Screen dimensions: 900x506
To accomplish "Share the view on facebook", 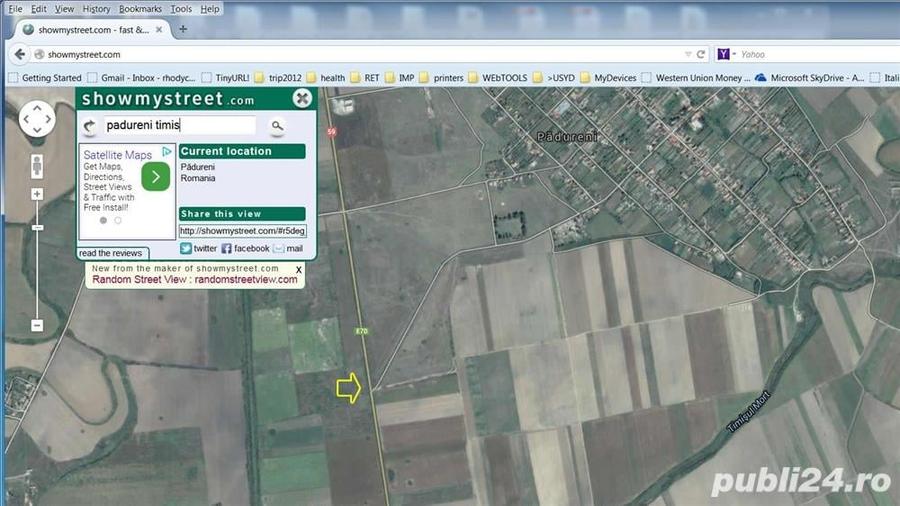I will [x=245, y=248].
